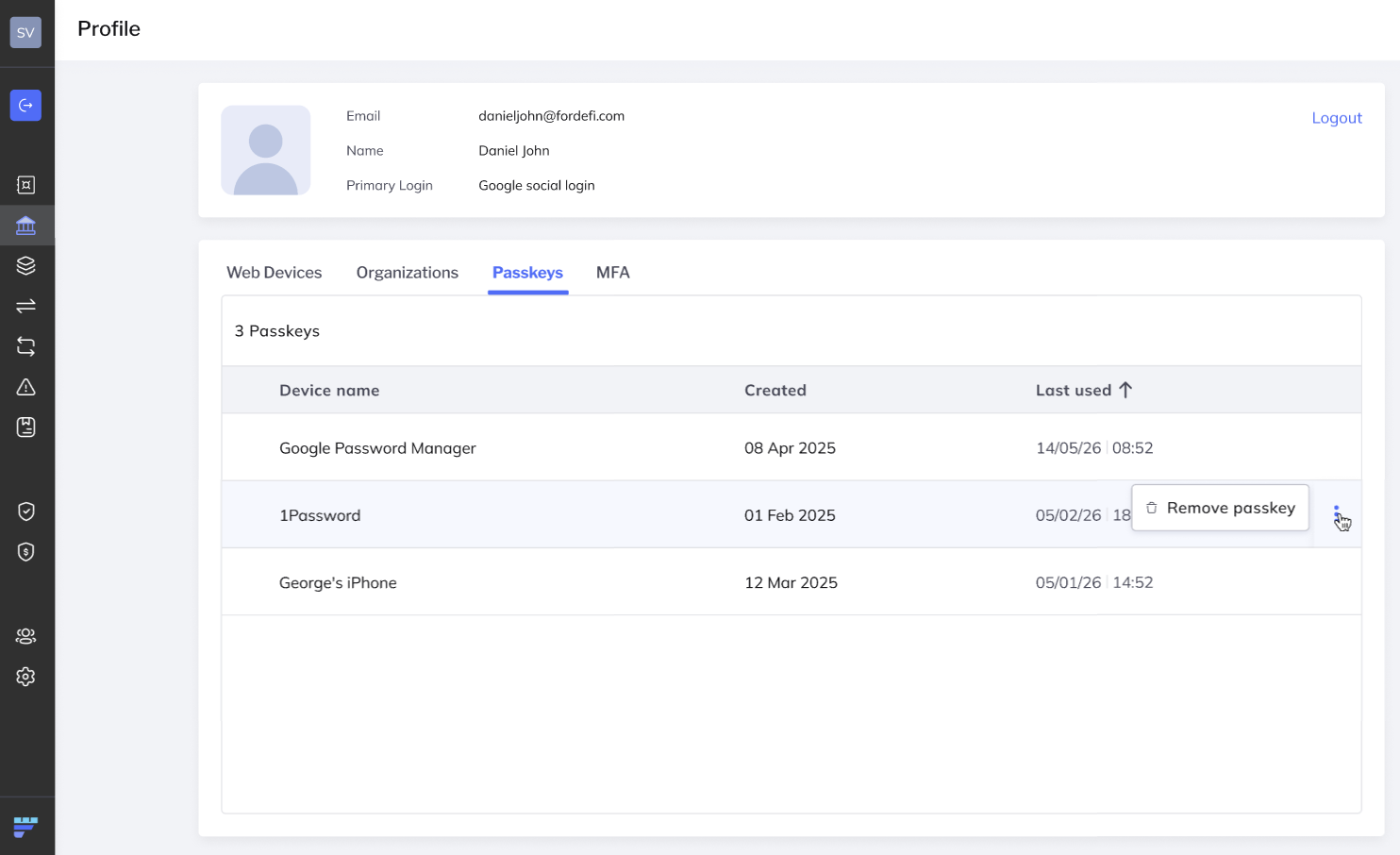Open the address book sidebar icon
Image resolution: width=1400 pixels, height=855 pixels.
[x=25, y=427]
